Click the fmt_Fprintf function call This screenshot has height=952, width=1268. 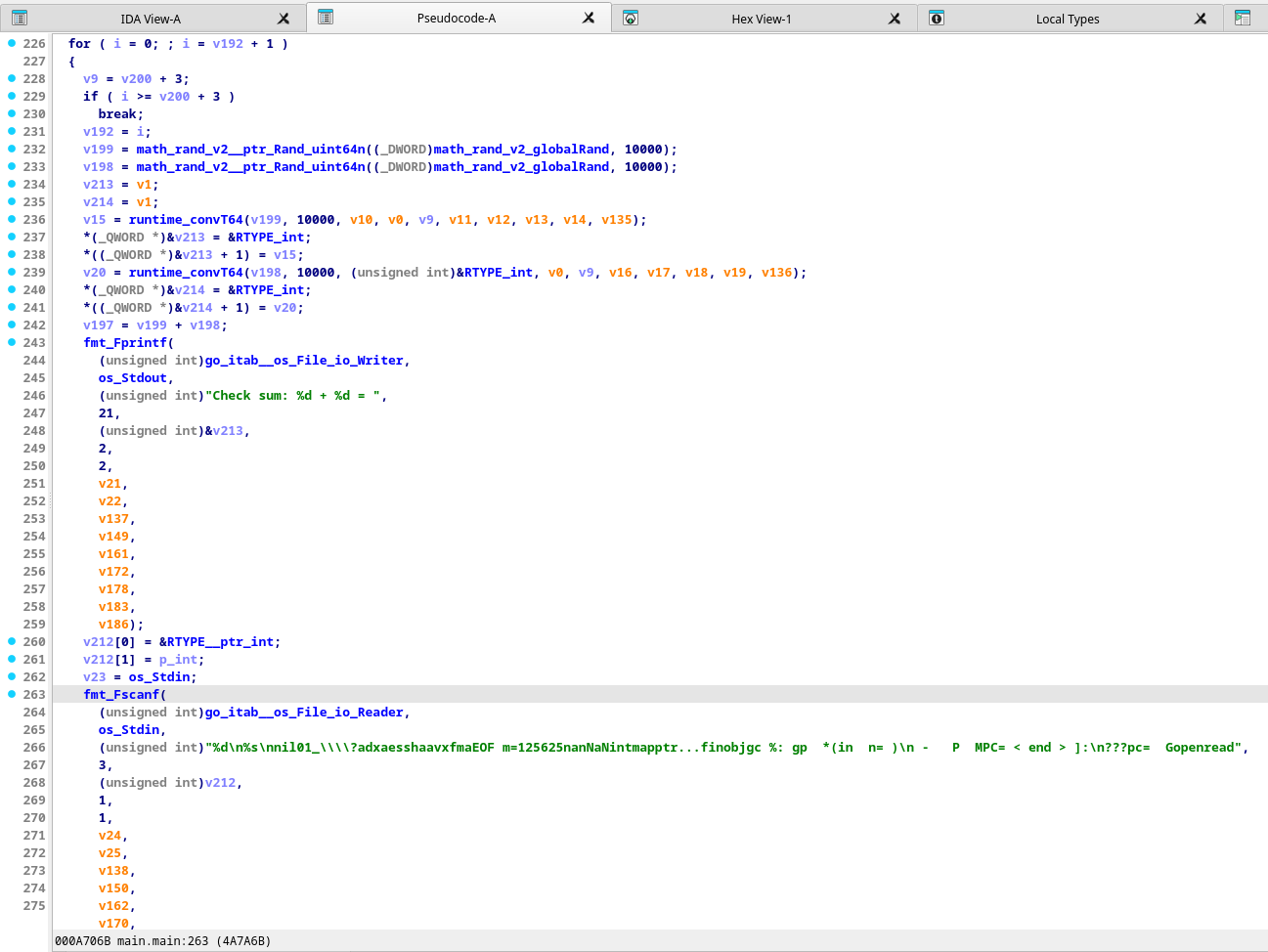tap(125, 343)
